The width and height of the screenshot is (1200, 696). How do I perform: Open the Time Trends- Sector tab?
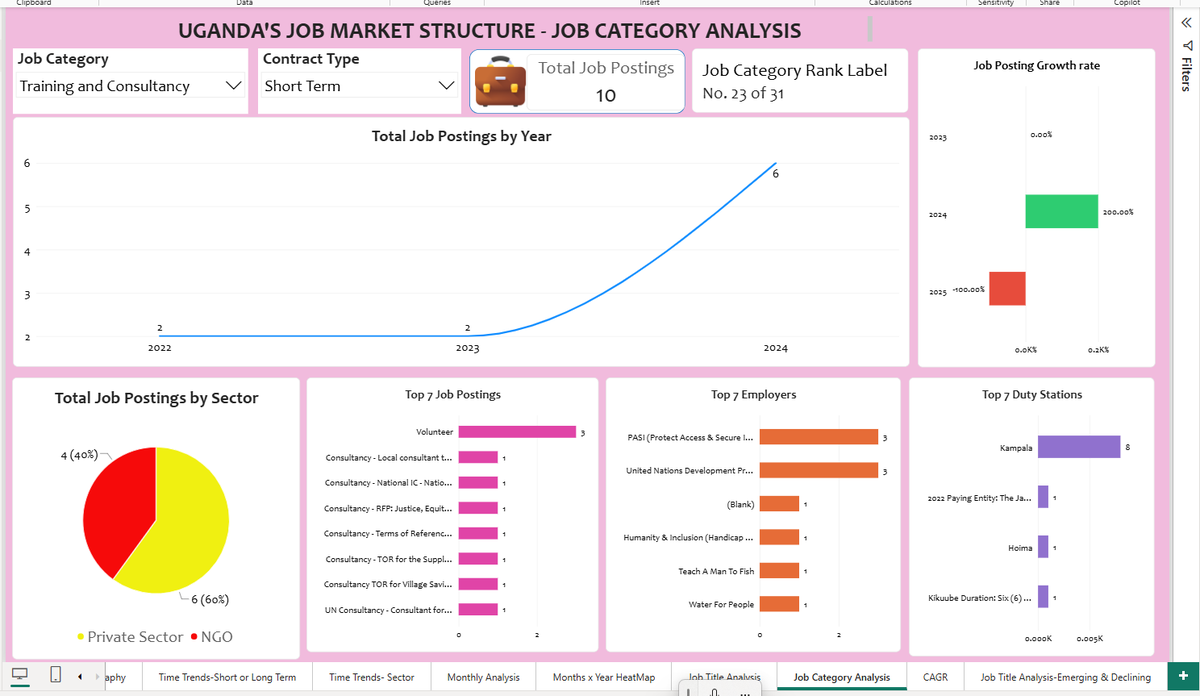371,677
